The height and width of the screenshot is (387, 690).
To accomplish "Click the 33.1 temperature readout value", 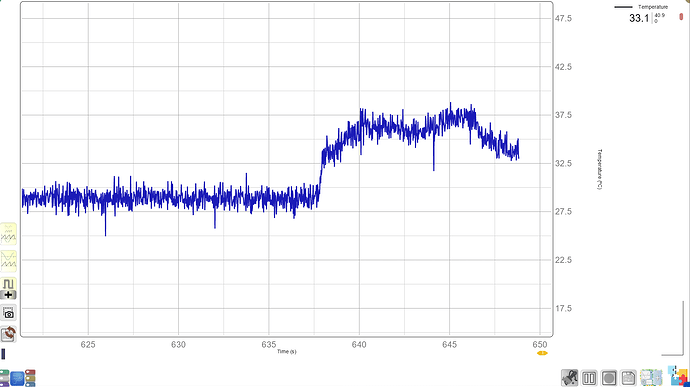I will pyautogui.click(x=639, y=18).
